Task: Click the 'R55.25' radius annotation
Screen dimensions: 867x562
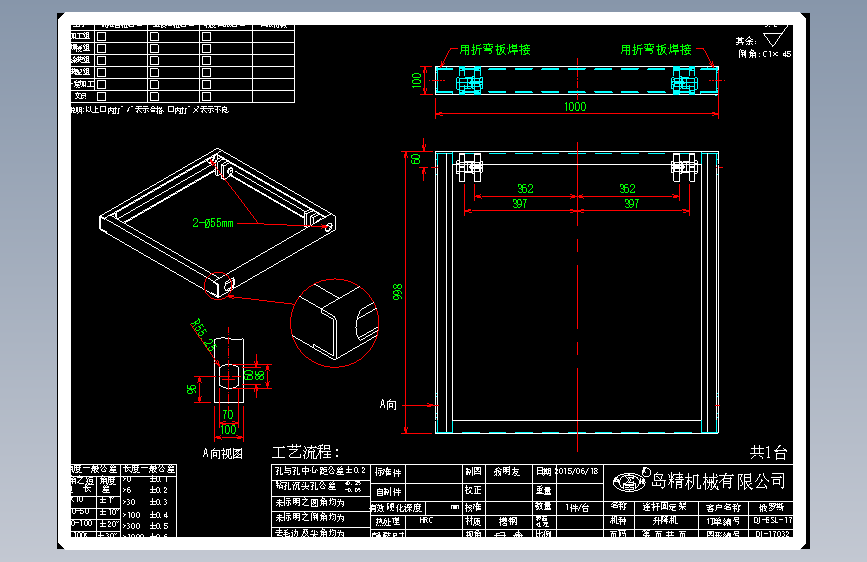Action: [x=203, y=335]
